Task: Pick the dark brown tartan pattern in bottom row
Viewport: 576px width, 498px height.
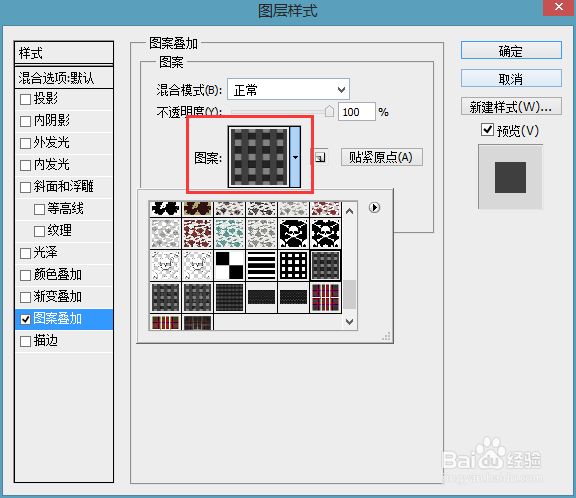Action: (197, 322)
